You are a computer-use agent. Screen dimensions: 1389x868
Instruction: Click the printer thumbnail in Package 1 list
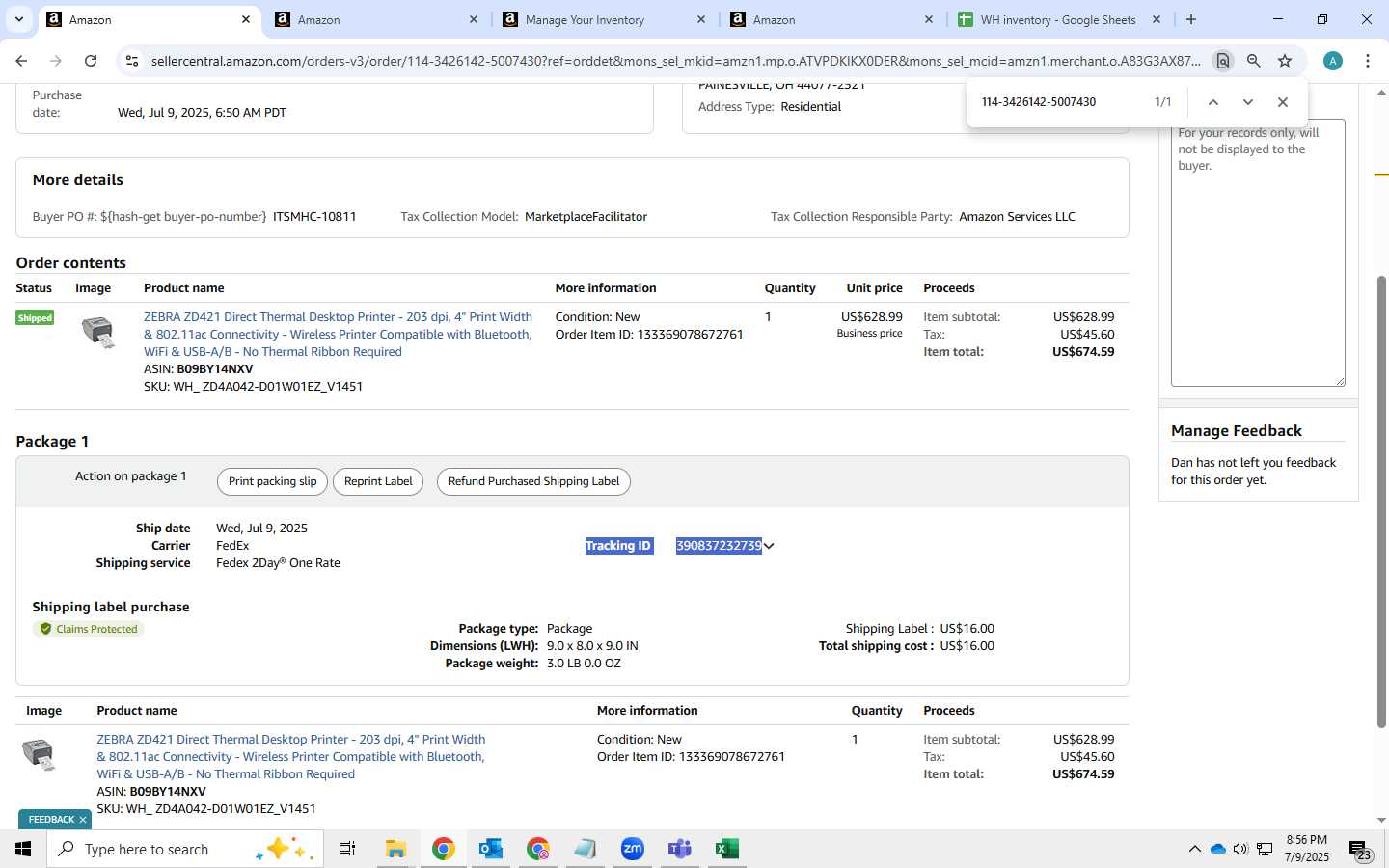(x=39, y=754)
